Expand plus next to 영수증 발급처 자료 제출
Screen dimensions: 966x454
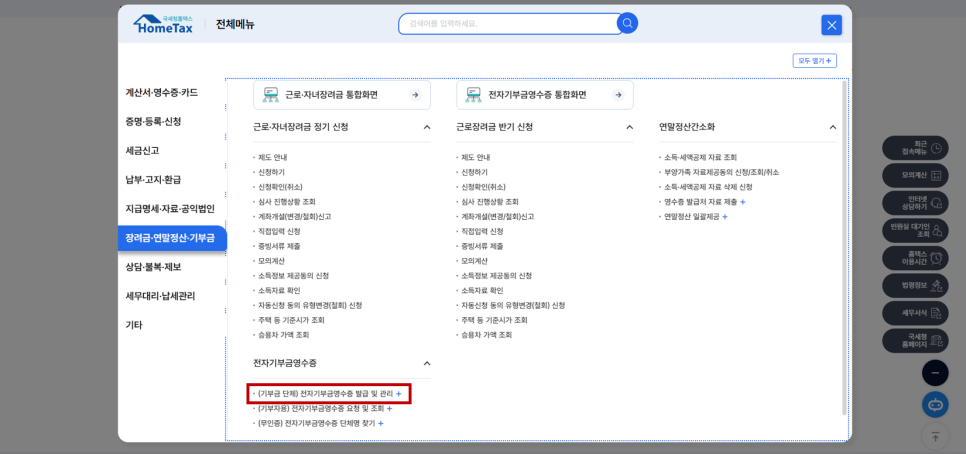coord(742,202)
